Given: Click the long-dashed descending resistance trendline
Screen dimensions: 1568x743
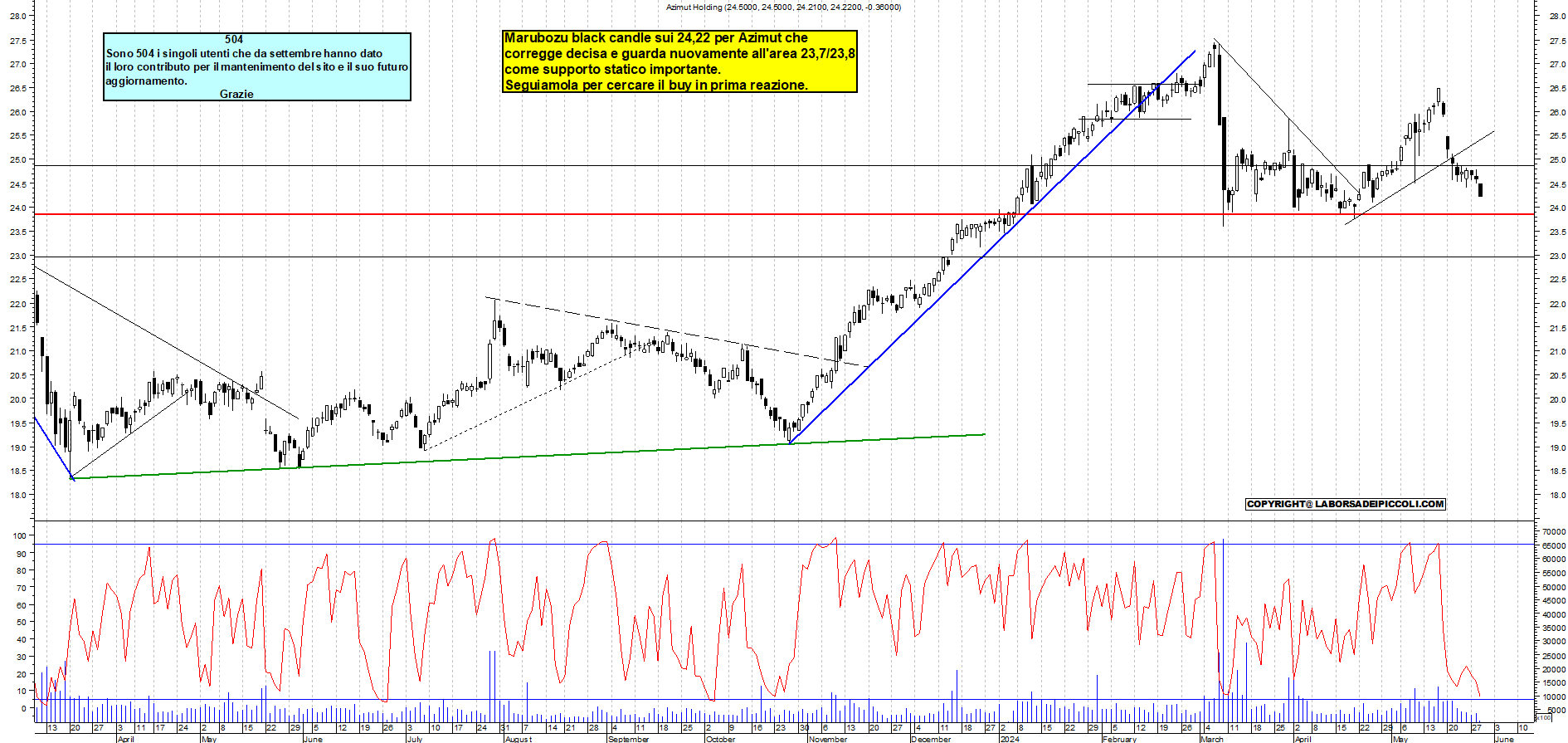Looking at the screenshot, I should (676, 331).
